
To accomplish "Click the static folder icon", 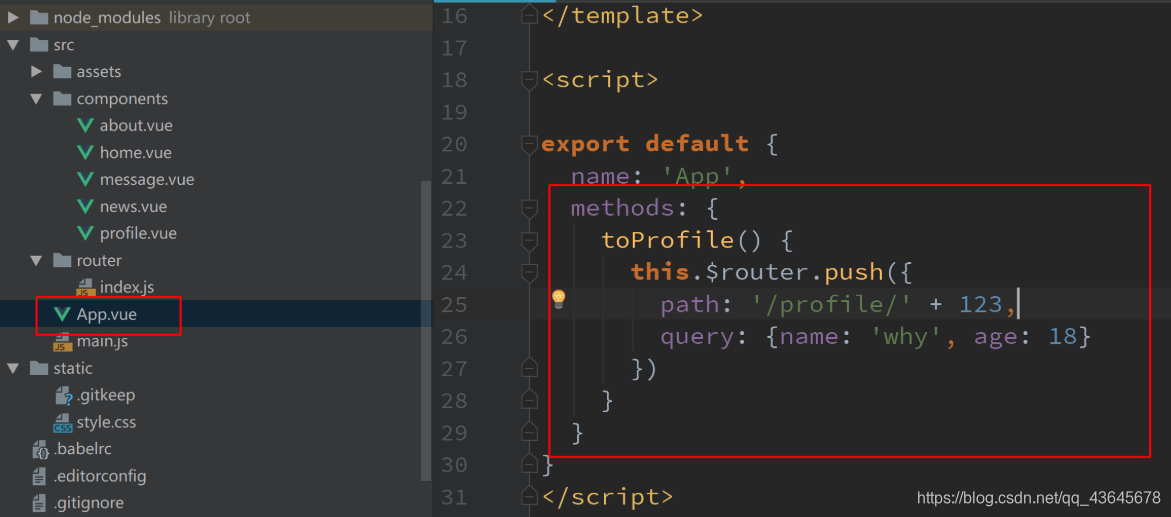I will (x=39, y=368).
